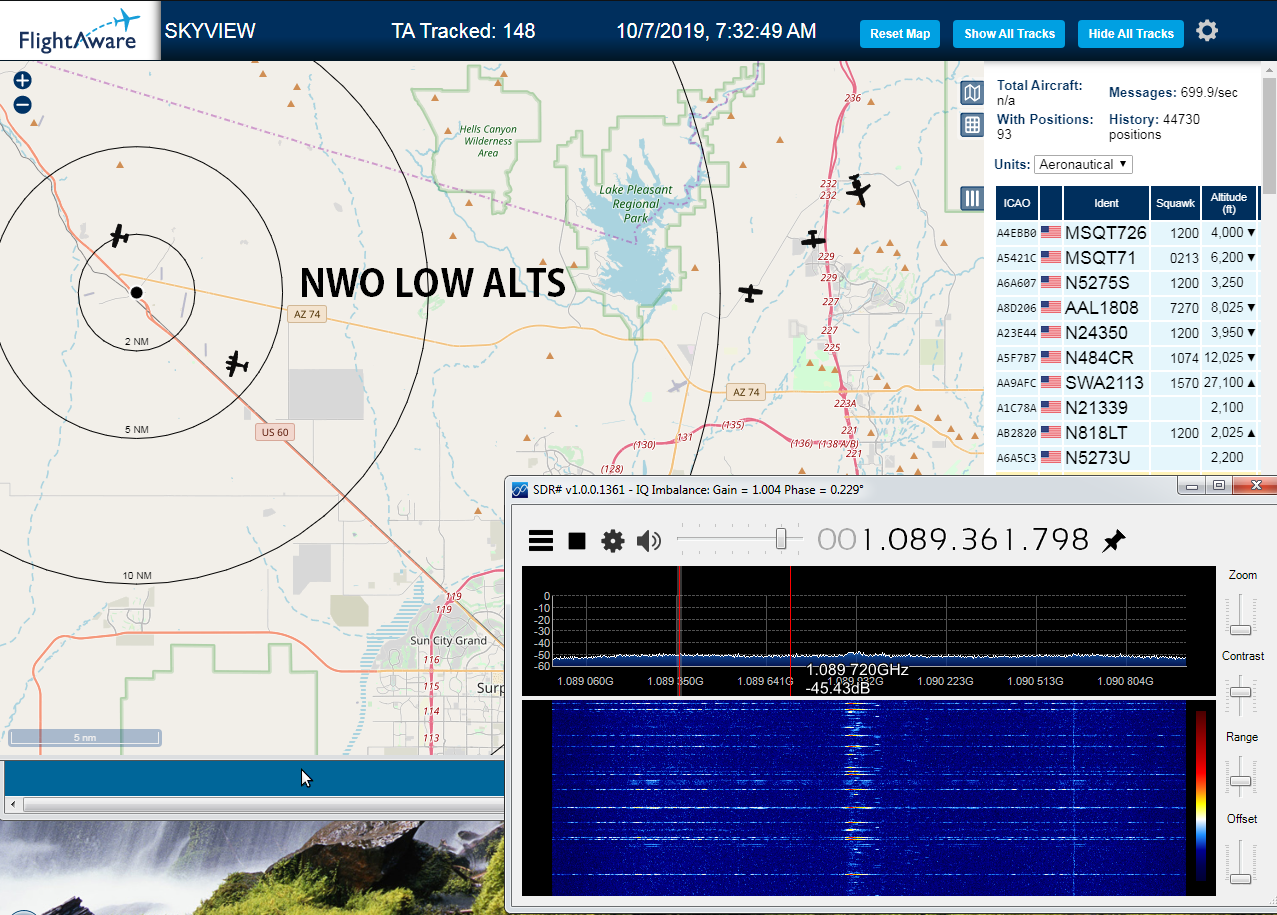Click the grid view icon beside the sidebar

(x=972, y=124)
